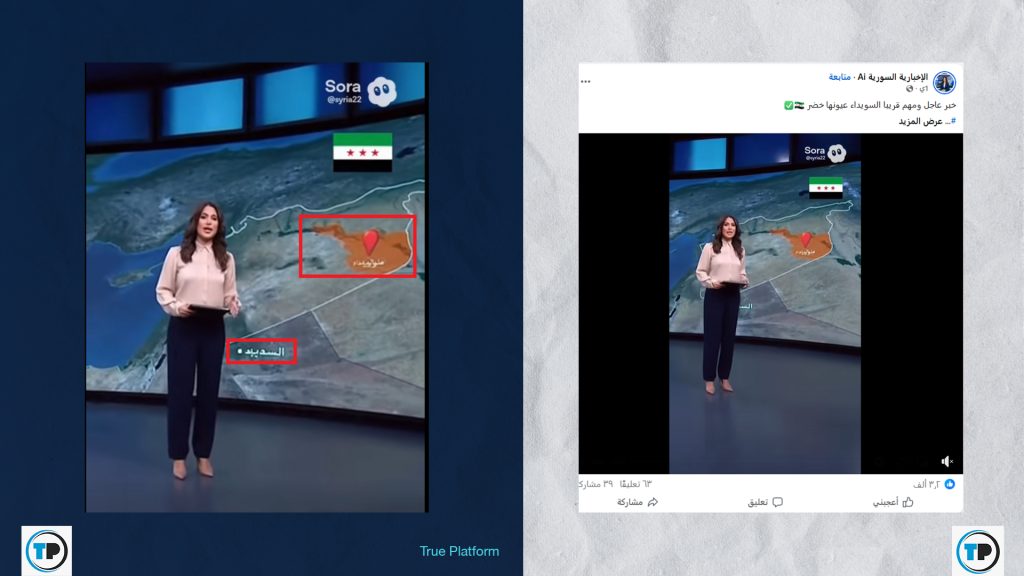Click the video inside the Facebook post

[x=764, y=300]
